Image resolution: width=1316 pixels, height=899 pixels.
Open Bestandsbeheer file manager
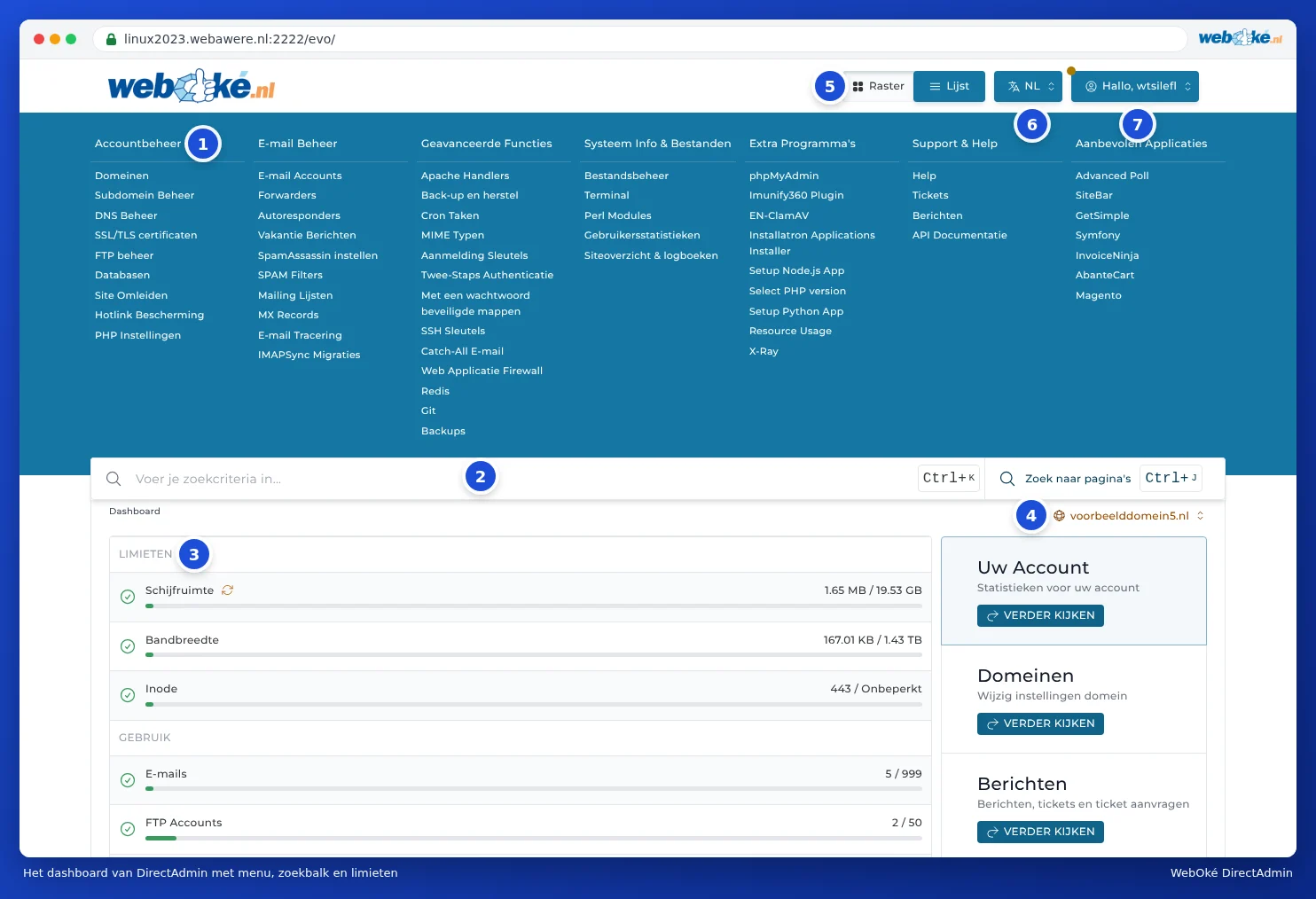point(626,176)
